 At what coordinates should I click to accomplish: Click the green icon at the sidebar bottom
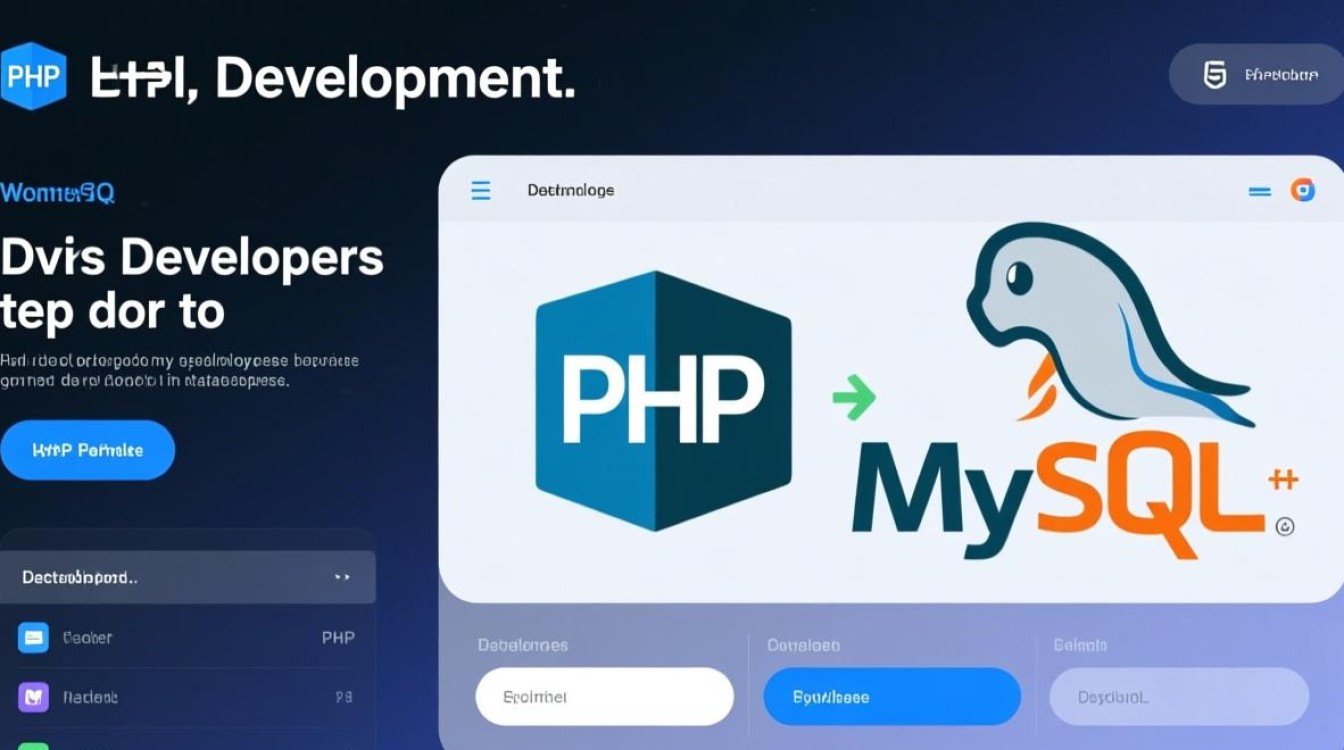(33, 745)
